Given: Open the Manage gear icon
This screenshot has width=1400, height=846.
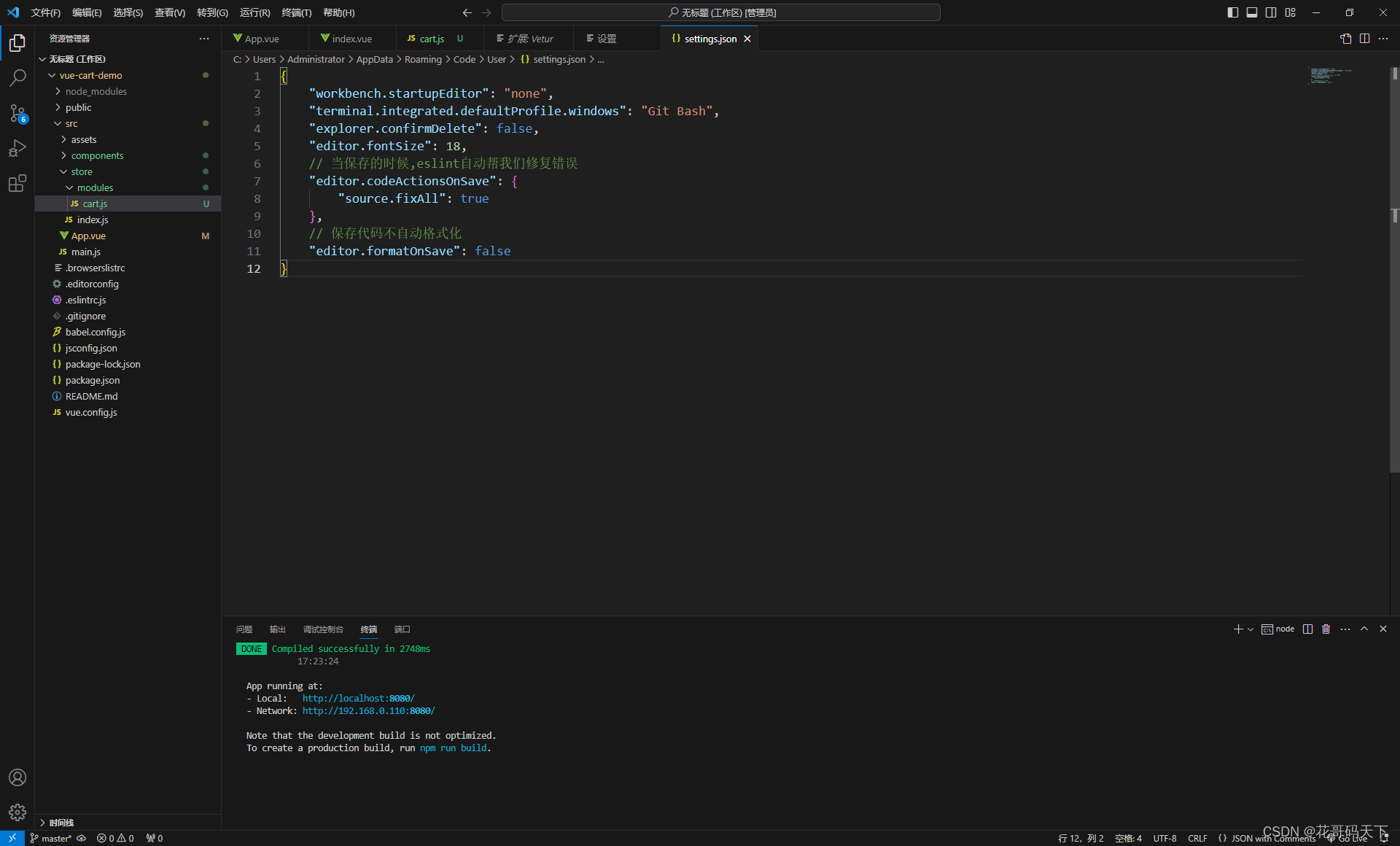Looking at the screenshot, I should click(17, 812).
